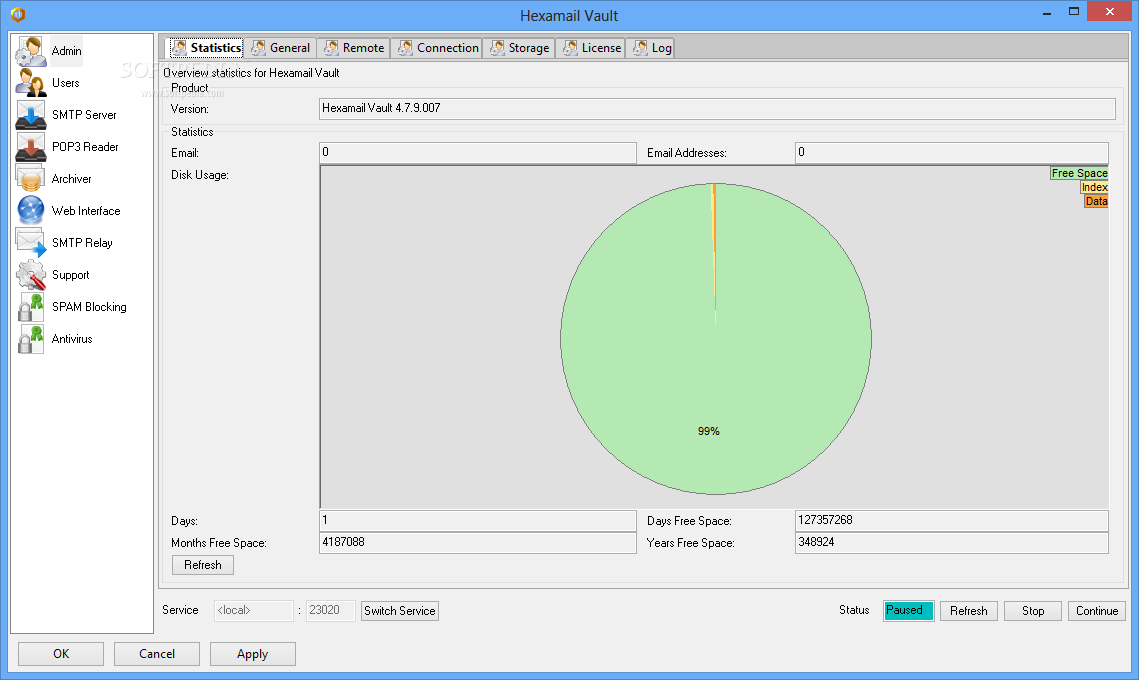Open the Admin section icon

pos(31,51)
